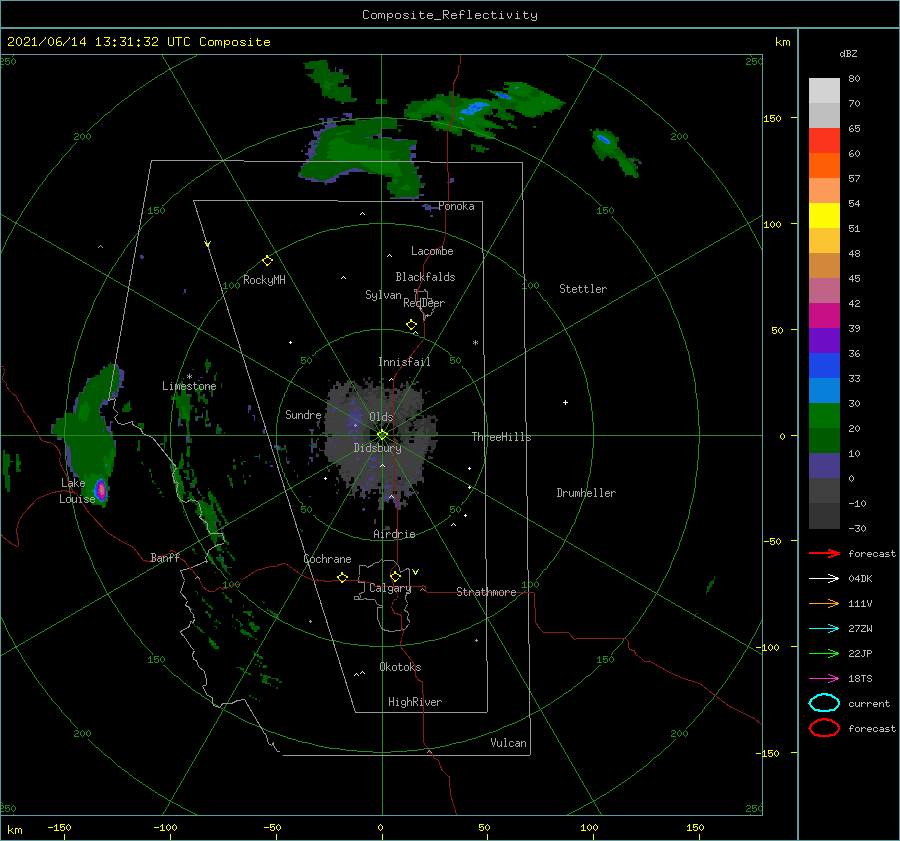Click the white 04DK arrow icon
Screen dimensions: 900x841
point(824,578)
